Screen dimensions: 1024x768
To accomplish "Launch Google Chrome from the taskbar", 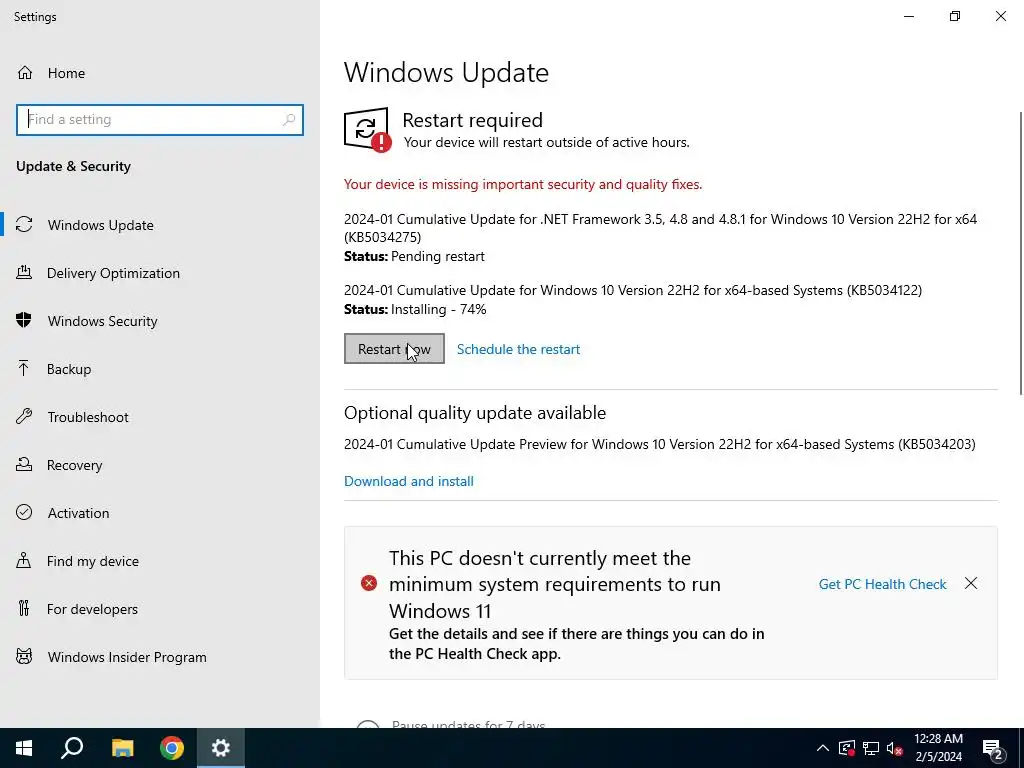I will coord(172,748).
